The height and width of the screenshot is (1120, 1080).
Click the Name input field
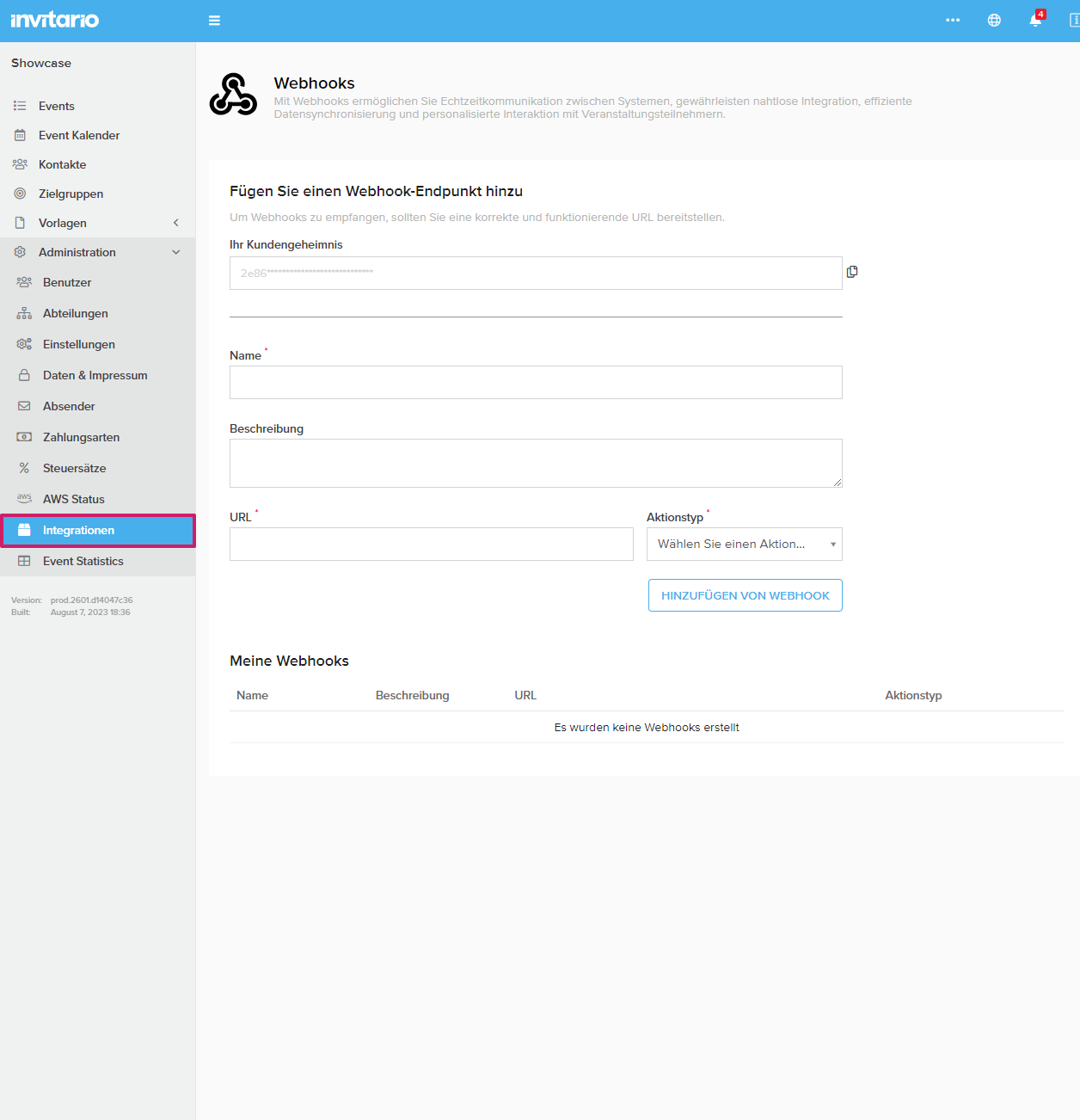pos(535,383)
